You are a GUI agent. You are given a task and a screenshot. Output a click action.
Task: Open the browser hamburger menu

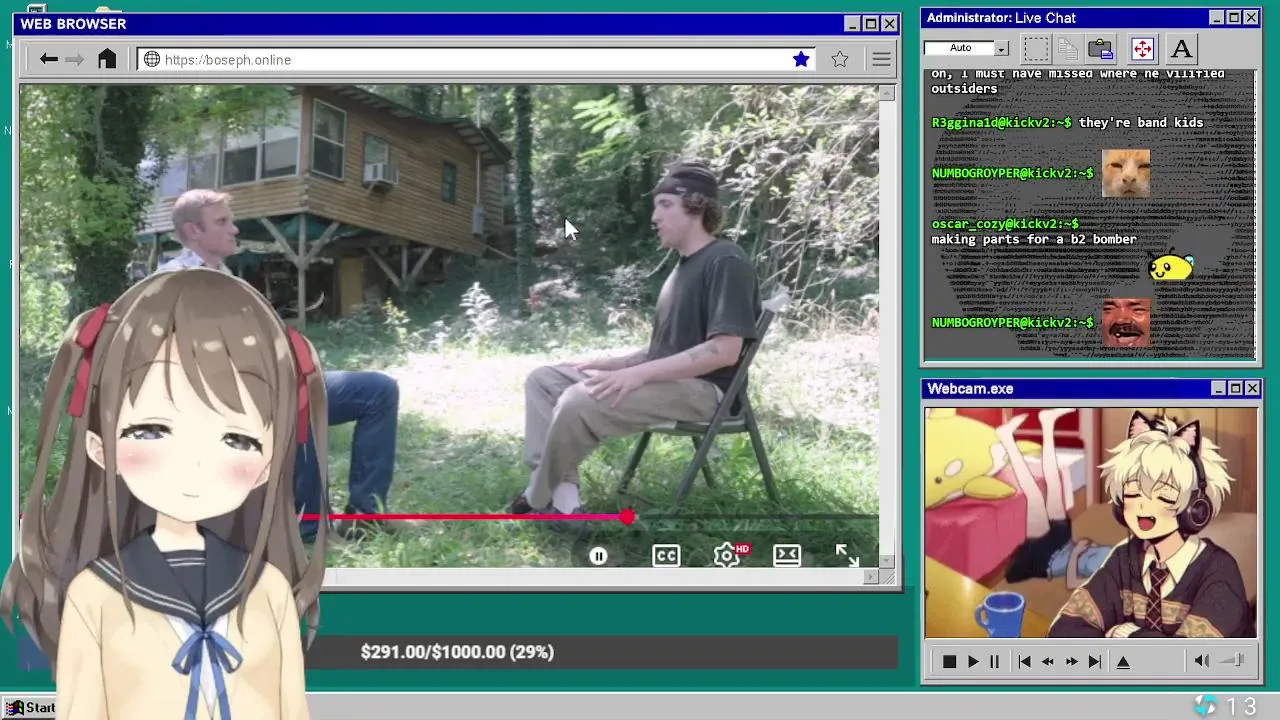[881, 60]
